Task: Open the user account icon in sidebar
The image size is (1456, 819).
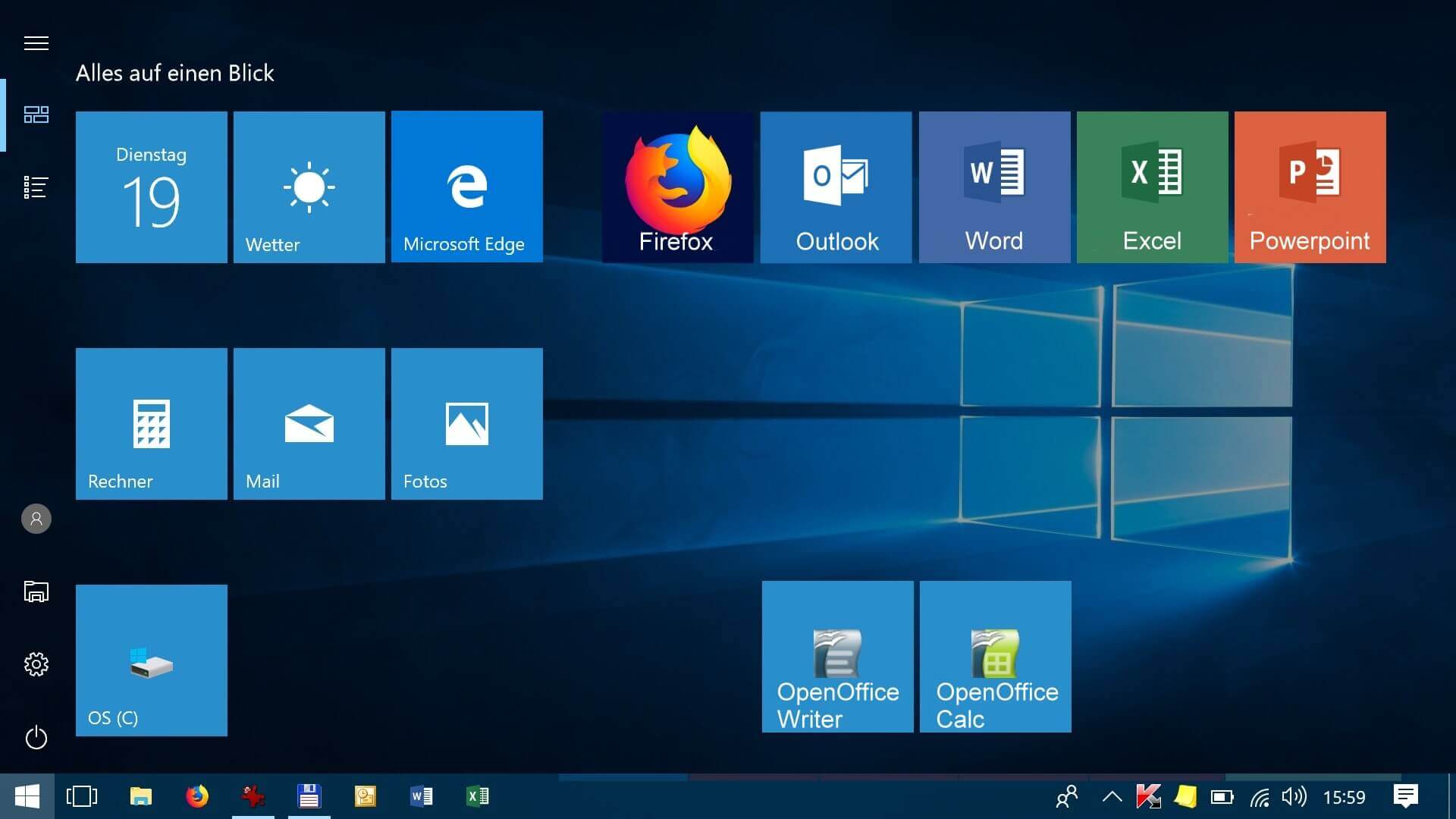Action: (x=36, y=519)
